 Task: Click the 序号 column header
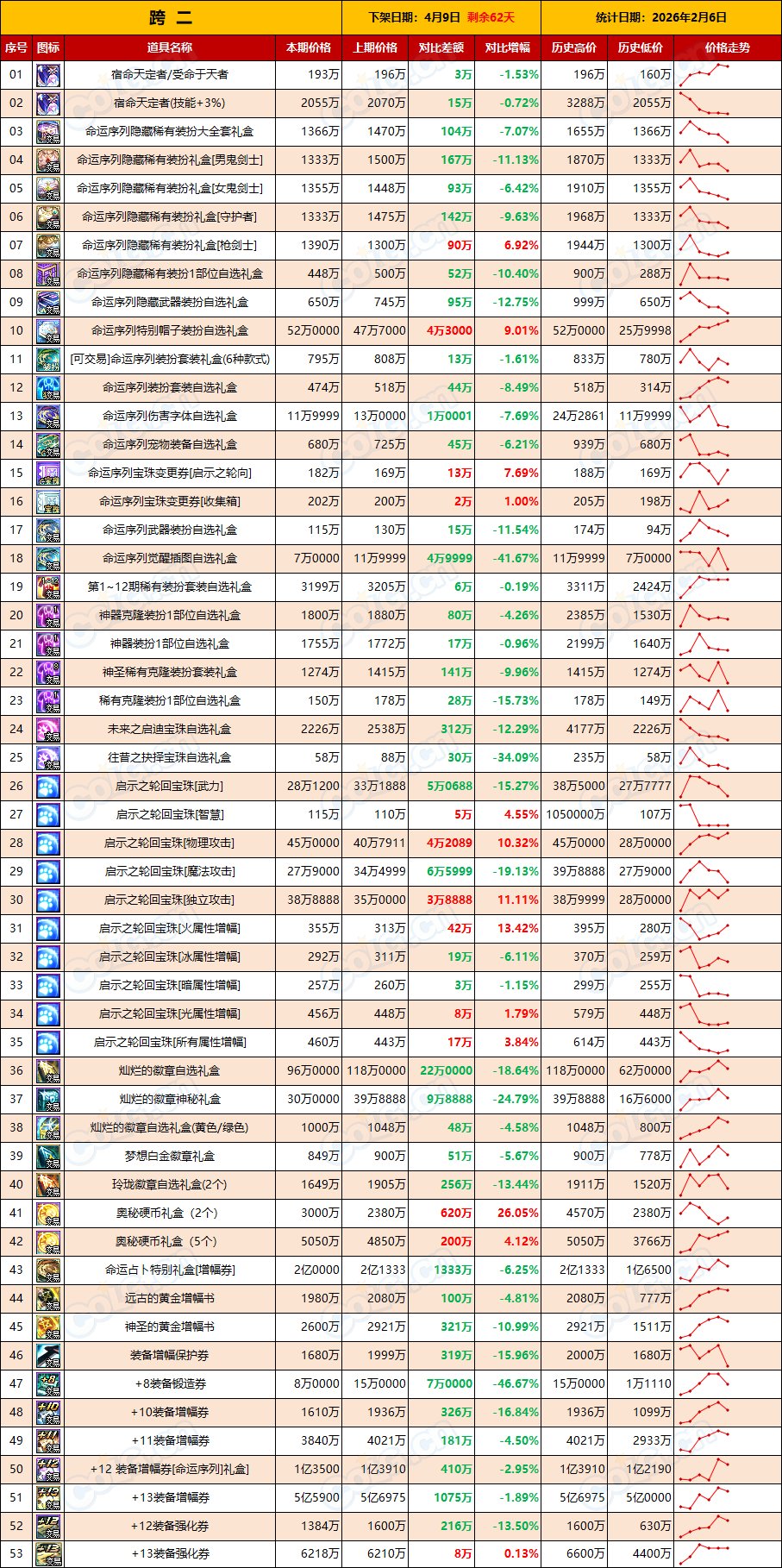point(16,48)
